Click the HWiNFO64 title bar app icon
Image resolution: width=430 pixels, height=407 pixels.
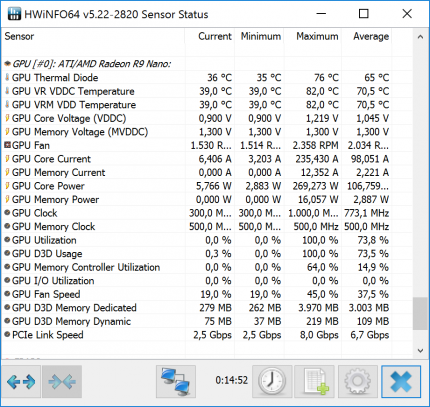click(x=14, y=14)
